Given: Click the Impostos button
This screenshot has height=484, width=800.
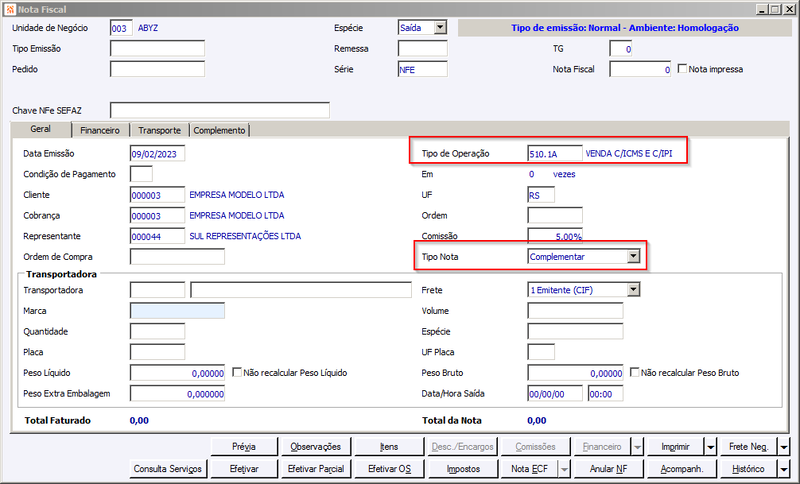Looking at the screenshot, I should tap(463, 469).
